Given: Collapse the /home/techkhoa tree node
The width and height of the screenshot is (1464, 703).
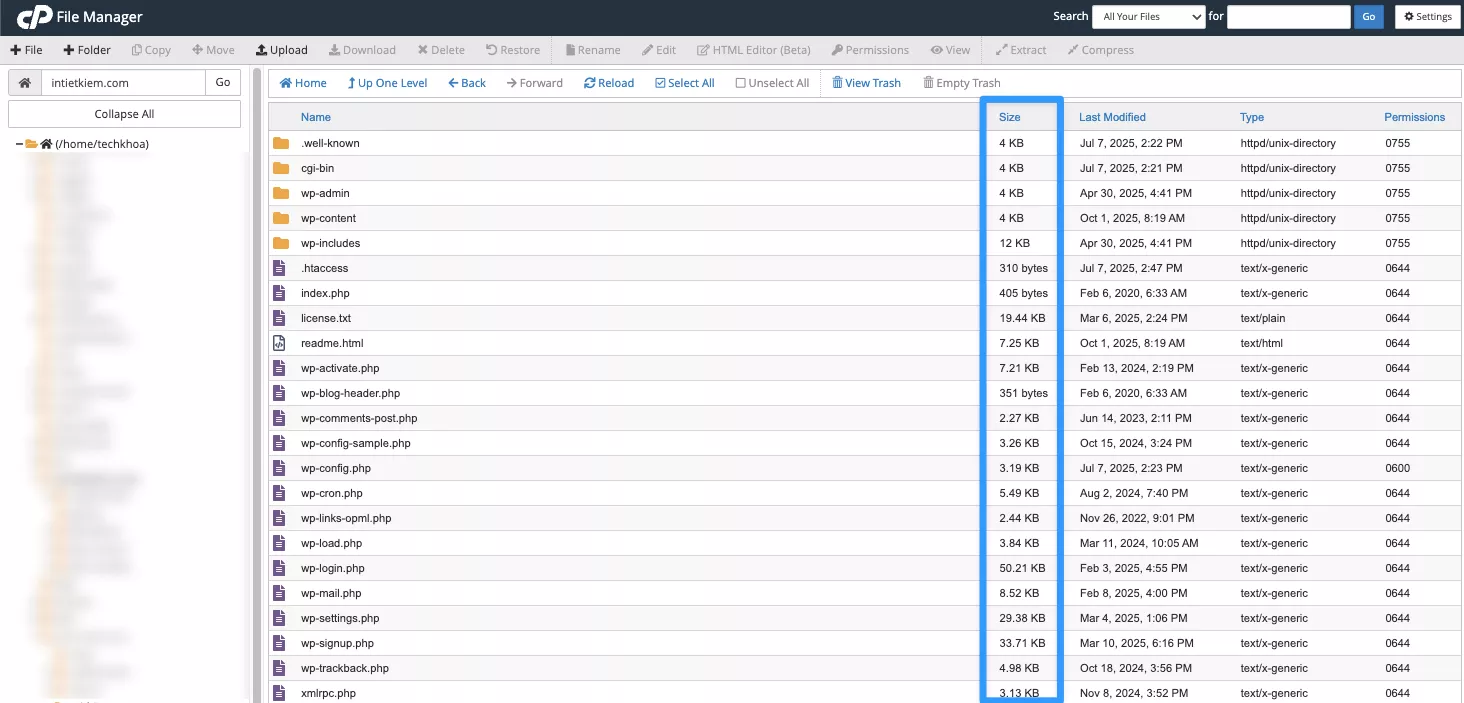Looking at the screenshot, I should [x=19, y=144].
